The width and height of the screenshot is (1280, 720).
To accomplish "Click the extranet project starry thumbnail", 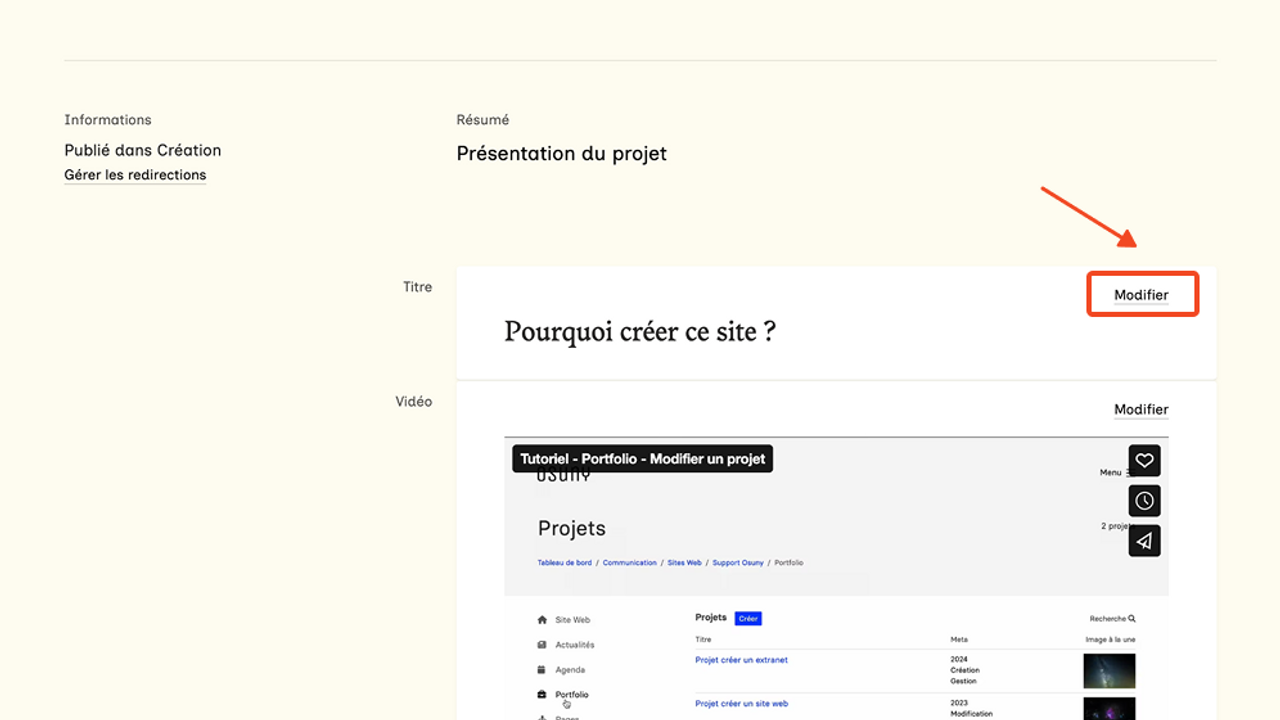I will [1109, 671].
